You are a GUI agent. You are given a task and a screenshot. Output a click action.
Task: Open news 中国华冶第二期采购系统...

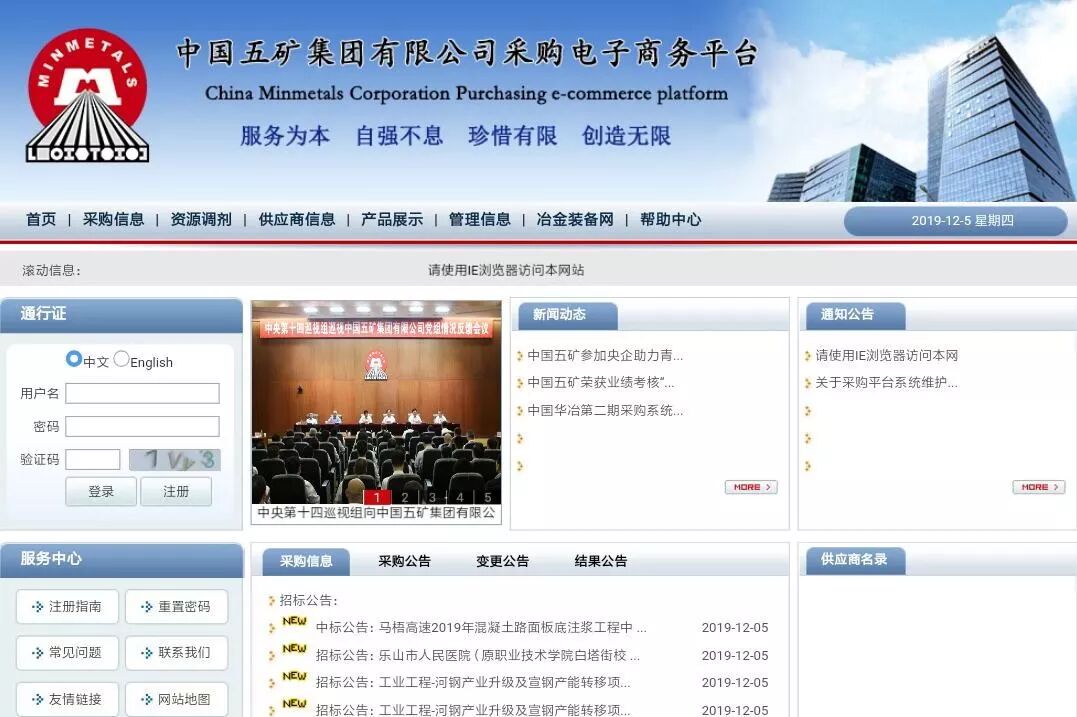pos(605,411)
